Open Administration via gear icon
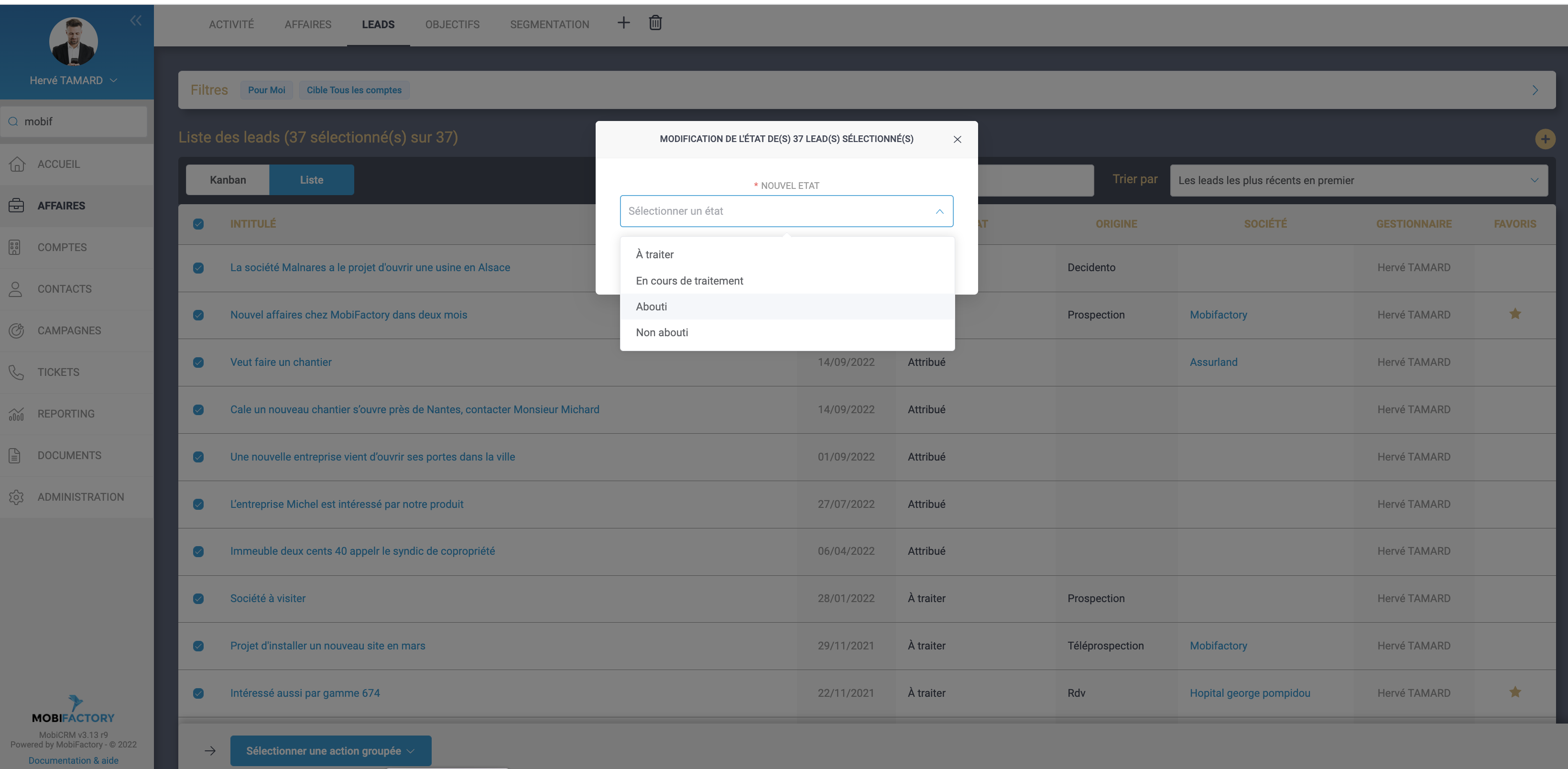The image size is (1568, 769). click(x=16, y=497)
